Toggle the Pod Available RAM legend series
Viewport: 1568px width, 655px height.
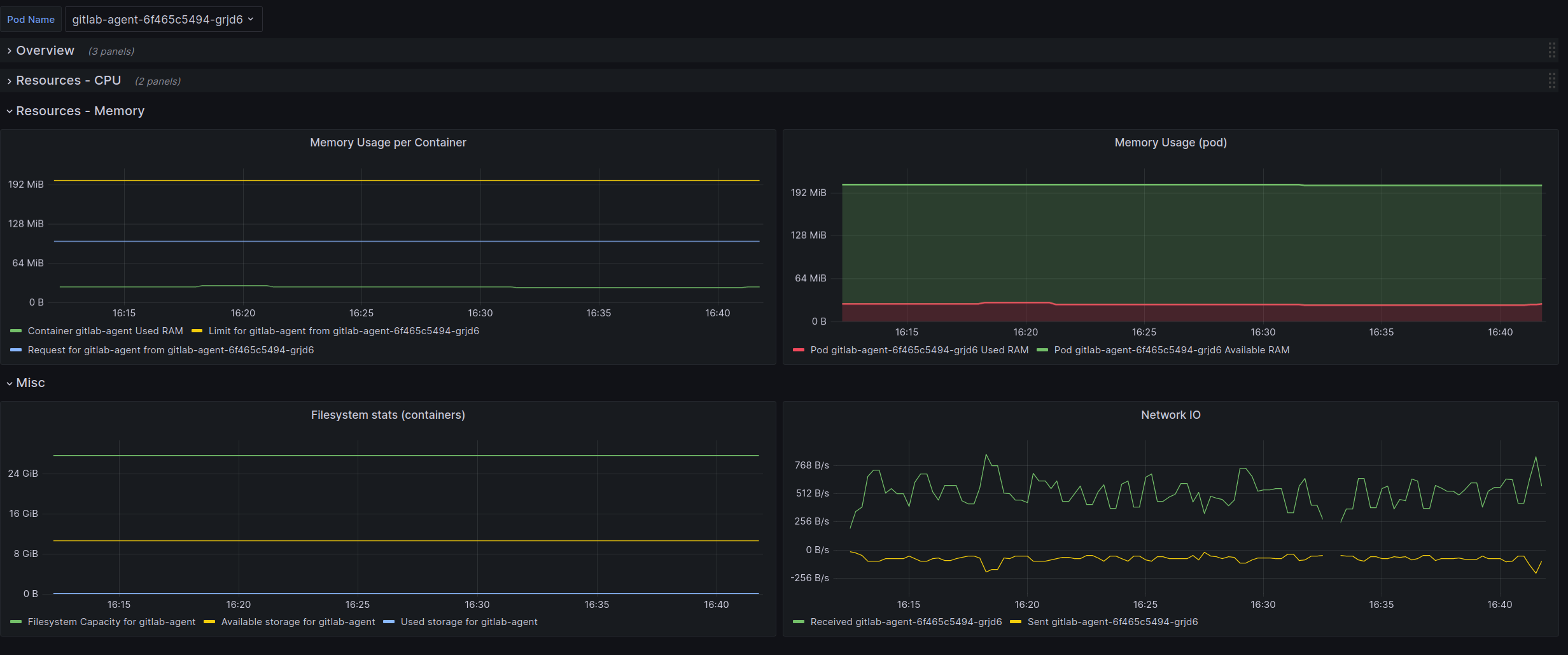(x=1172, y=350)
